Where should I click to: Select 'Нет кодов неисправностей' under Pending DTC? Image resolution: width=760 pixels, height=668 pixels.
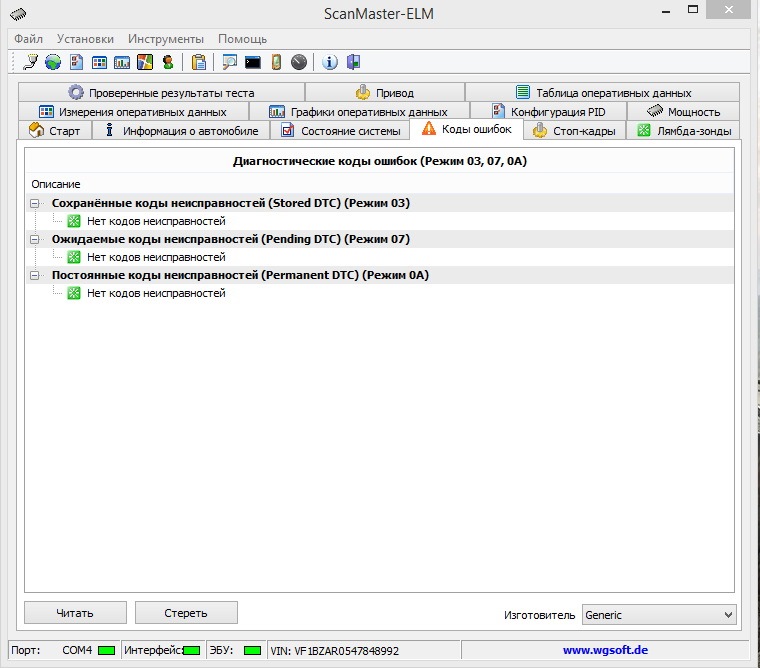[156, 257]
